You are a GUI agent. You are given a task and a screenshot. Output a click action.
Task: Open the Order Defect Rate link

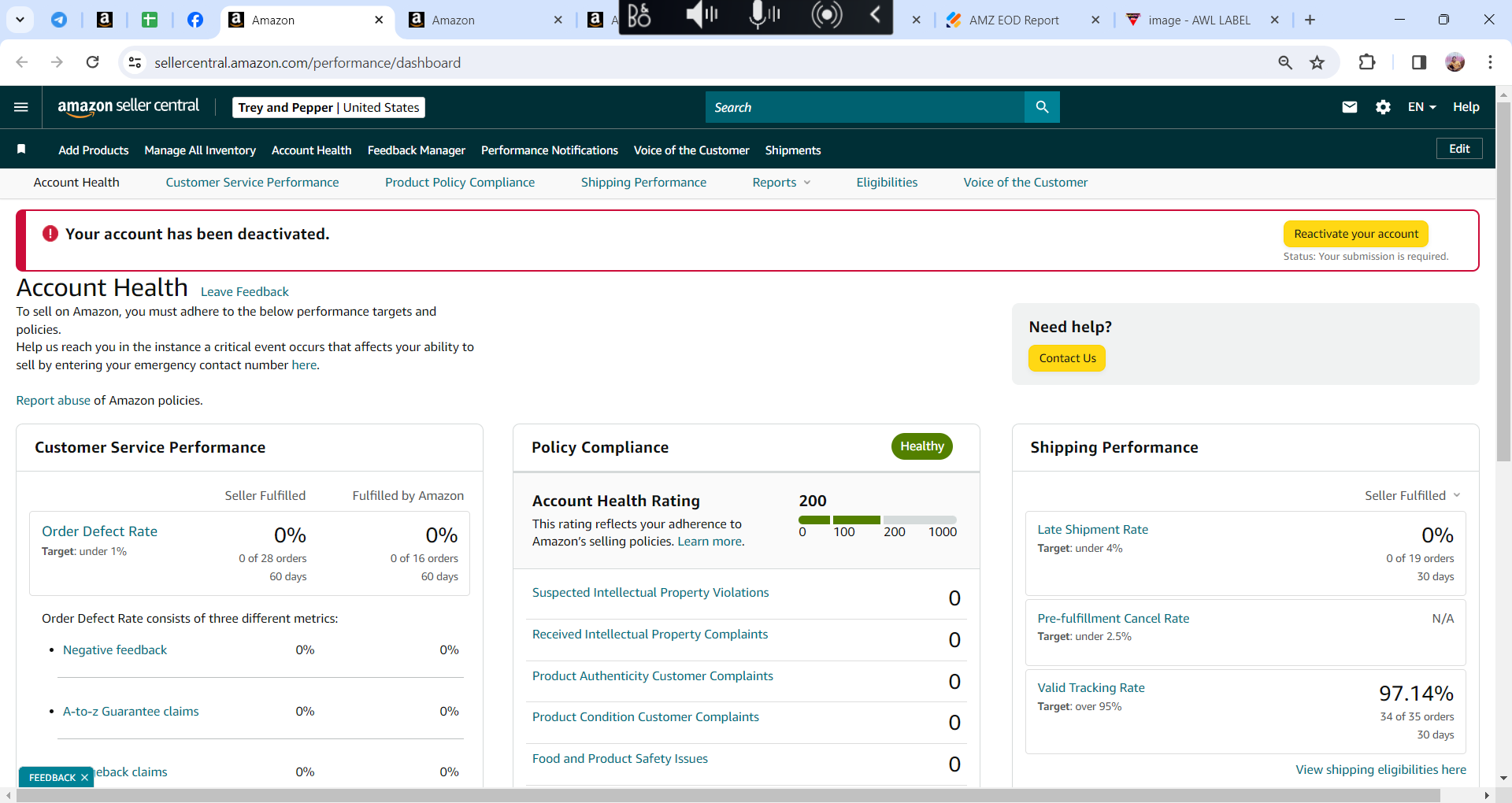pos(100,531)
